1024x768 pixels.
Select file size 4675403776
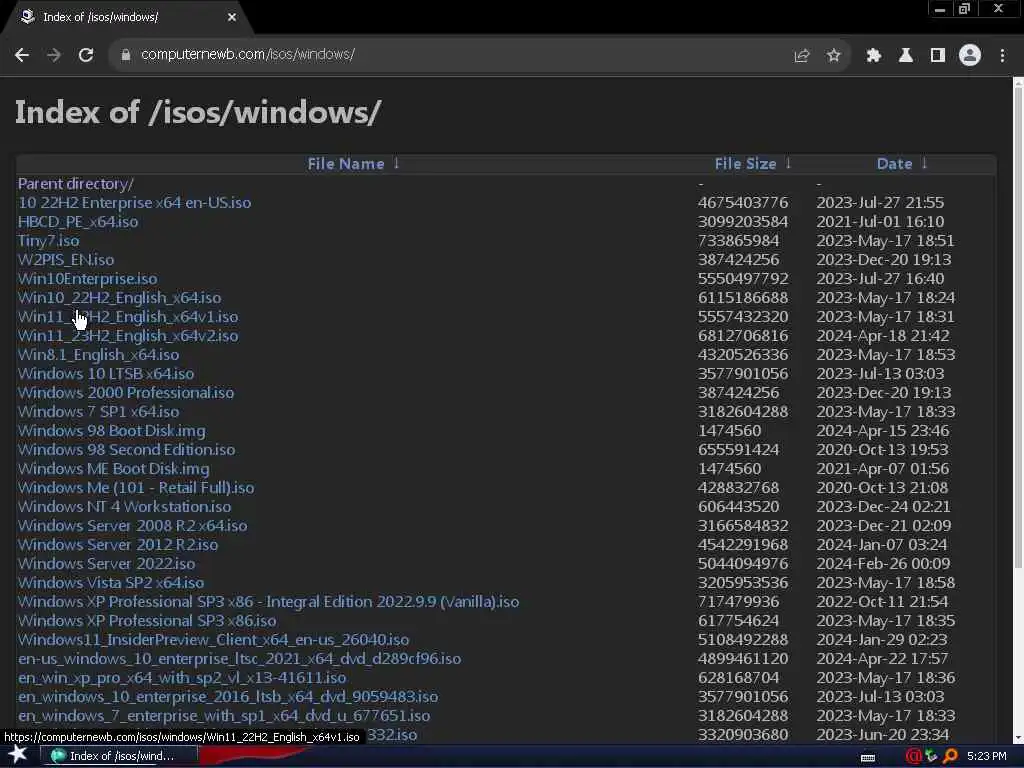coord(743,203)
